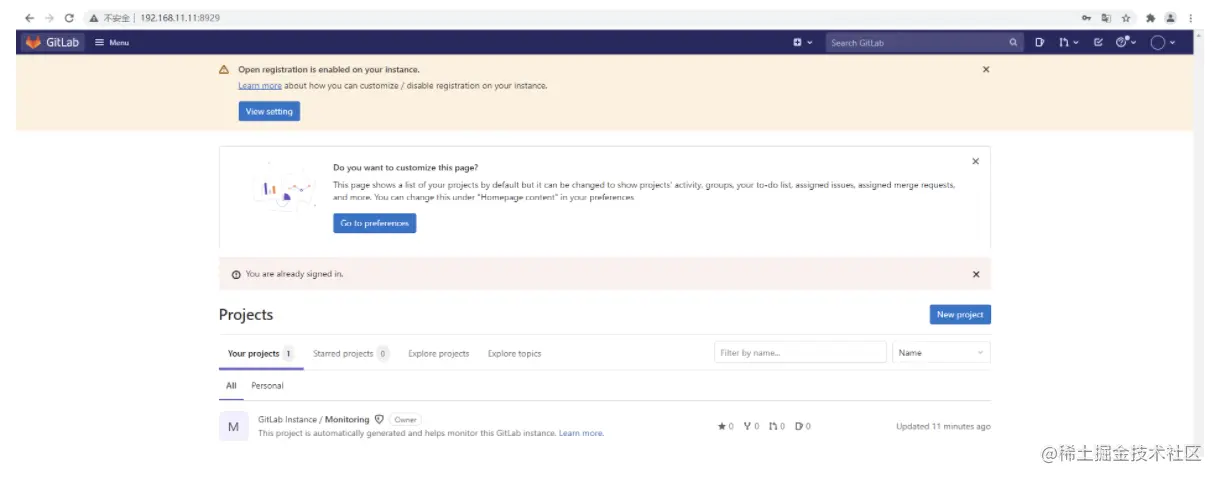The image size is (1218, 480).
Task: Click the star count icon for Monitoring
Action: coord(722,426)
